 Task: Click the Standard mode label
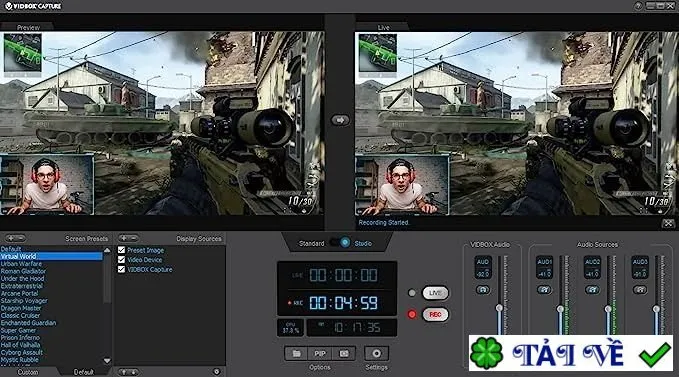tap(311, 243)
